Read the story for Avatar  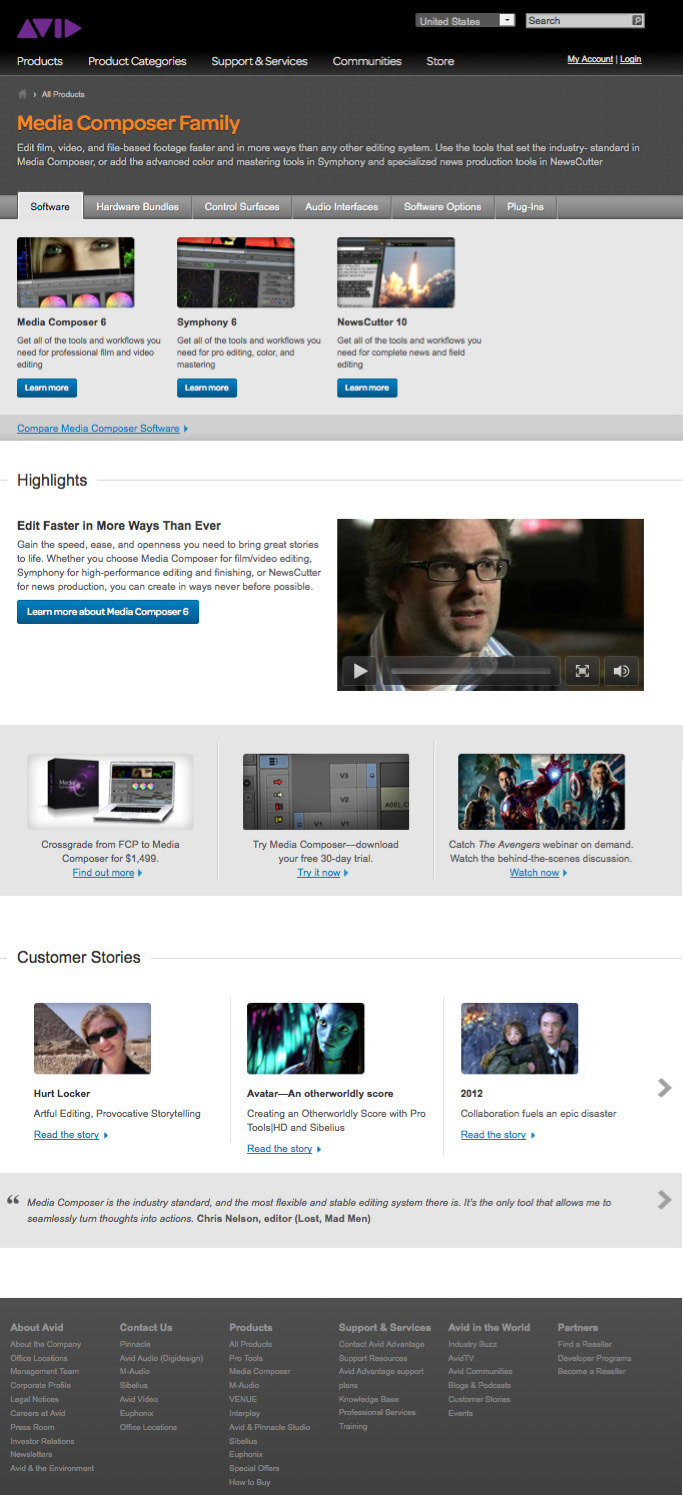[280, 1149]
